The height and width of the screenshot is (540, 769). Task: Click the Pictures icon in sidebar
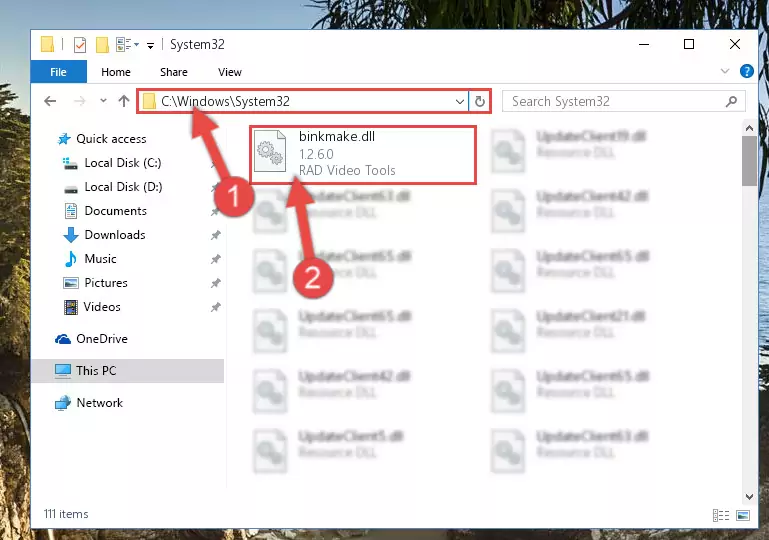point(71,283)
